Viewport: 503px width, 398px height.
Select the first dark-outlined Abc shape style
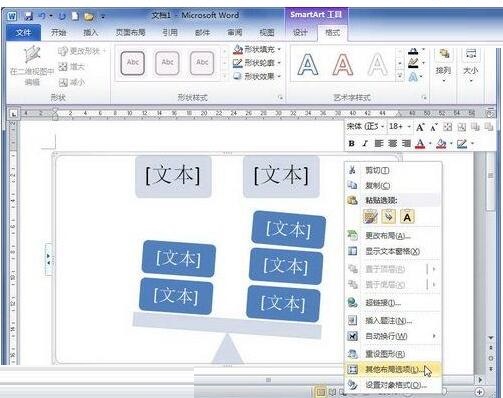pos(133,63)
